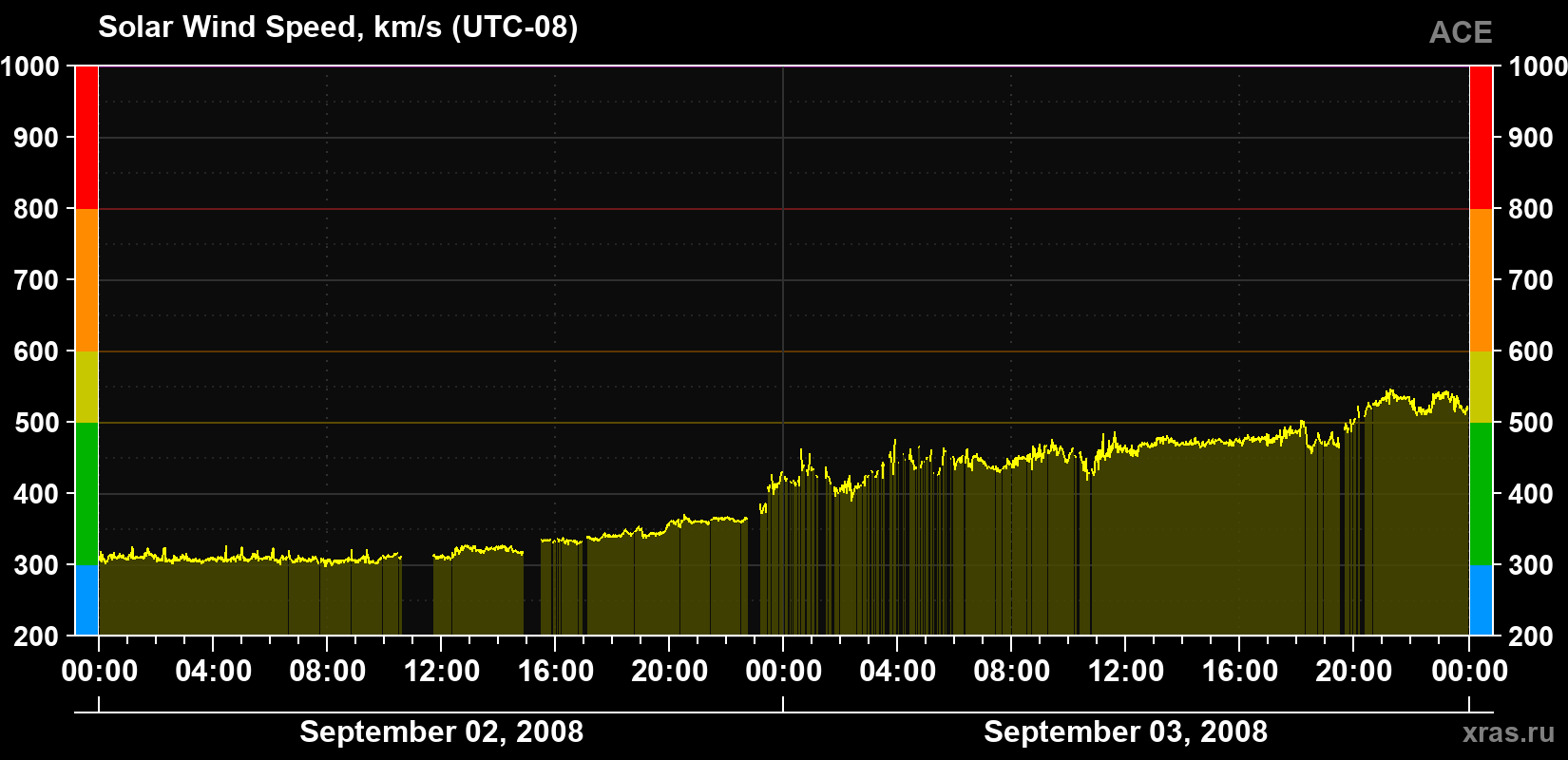
Task: Click the red color band on right scale
Action: click(1481, 138)
